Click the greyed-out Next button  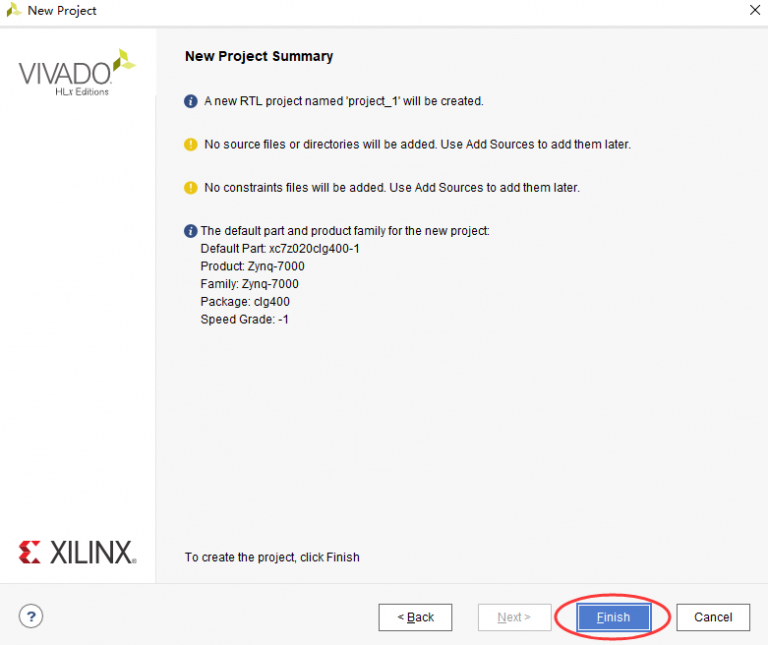pyautogui.click(x=514, y=617)
